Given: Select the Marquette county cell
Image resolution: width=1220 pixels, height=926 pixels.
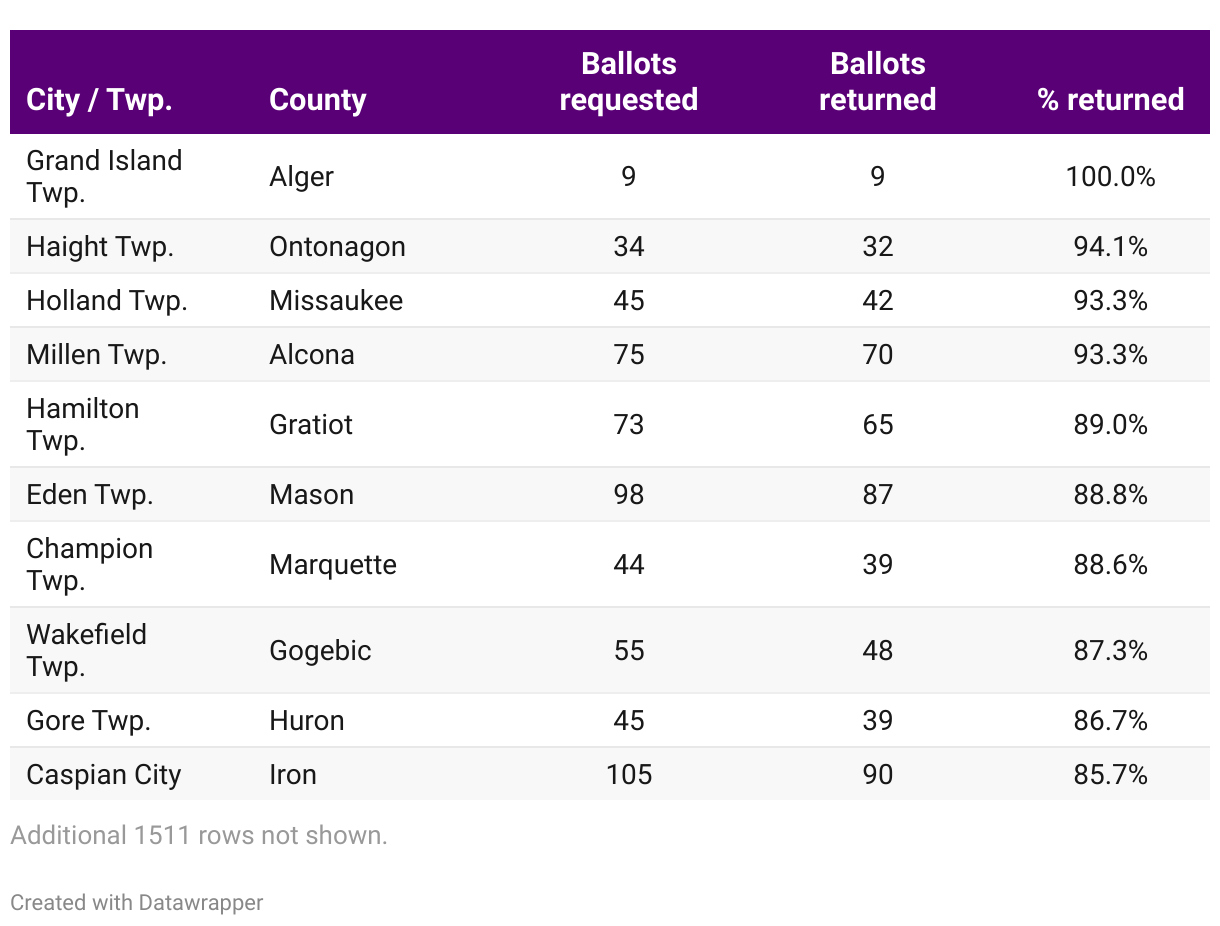Looking at the screenshot, I should [333, 565].
